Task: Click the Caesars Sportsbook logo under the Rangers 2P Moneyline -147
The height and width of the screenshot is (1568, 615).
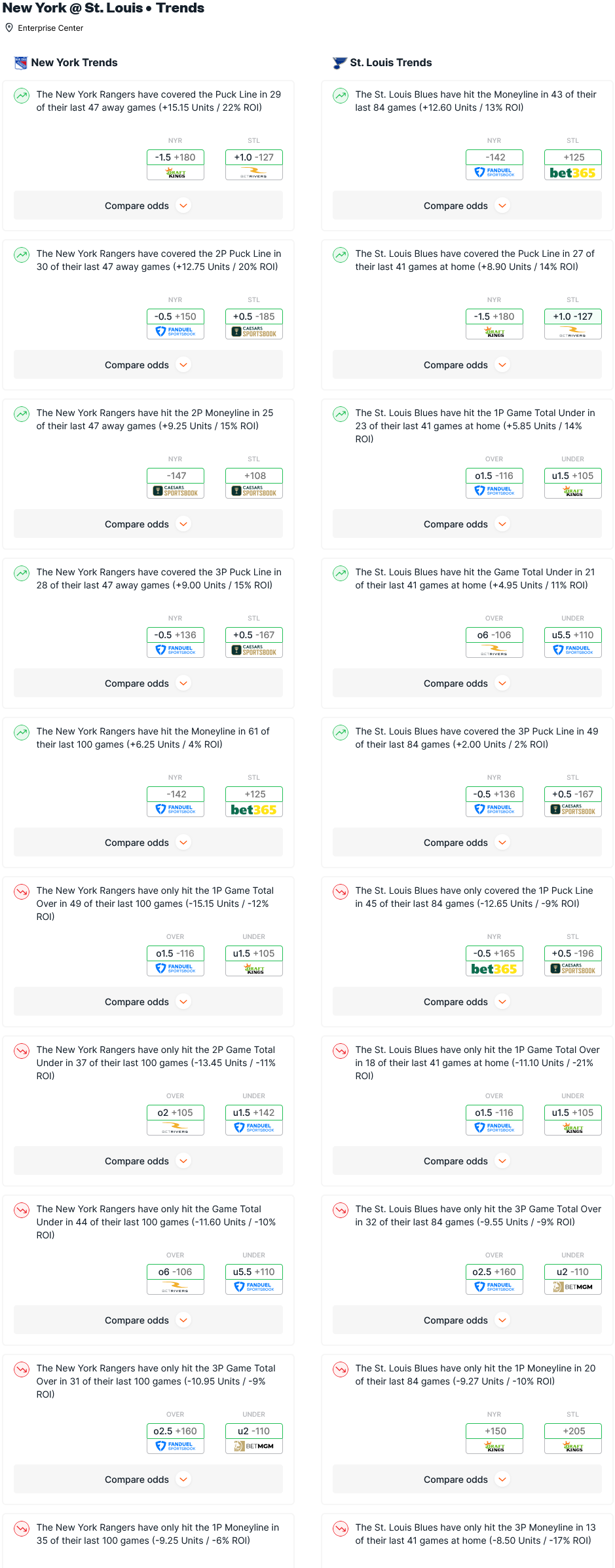Action: tap(175, 491)
